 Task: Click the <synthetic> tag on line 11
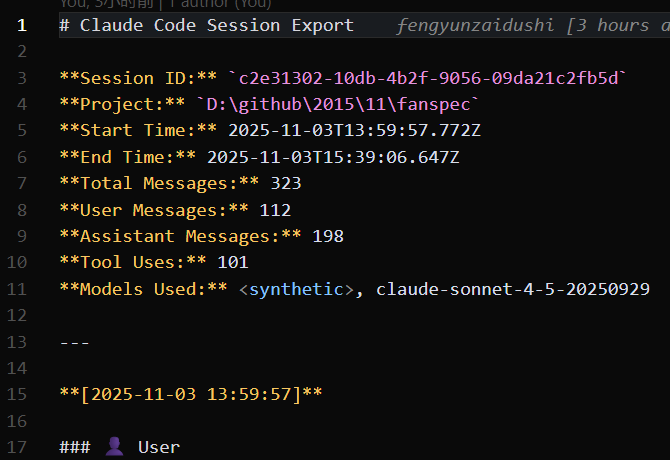pyautogui.click(x=296, y=289)
